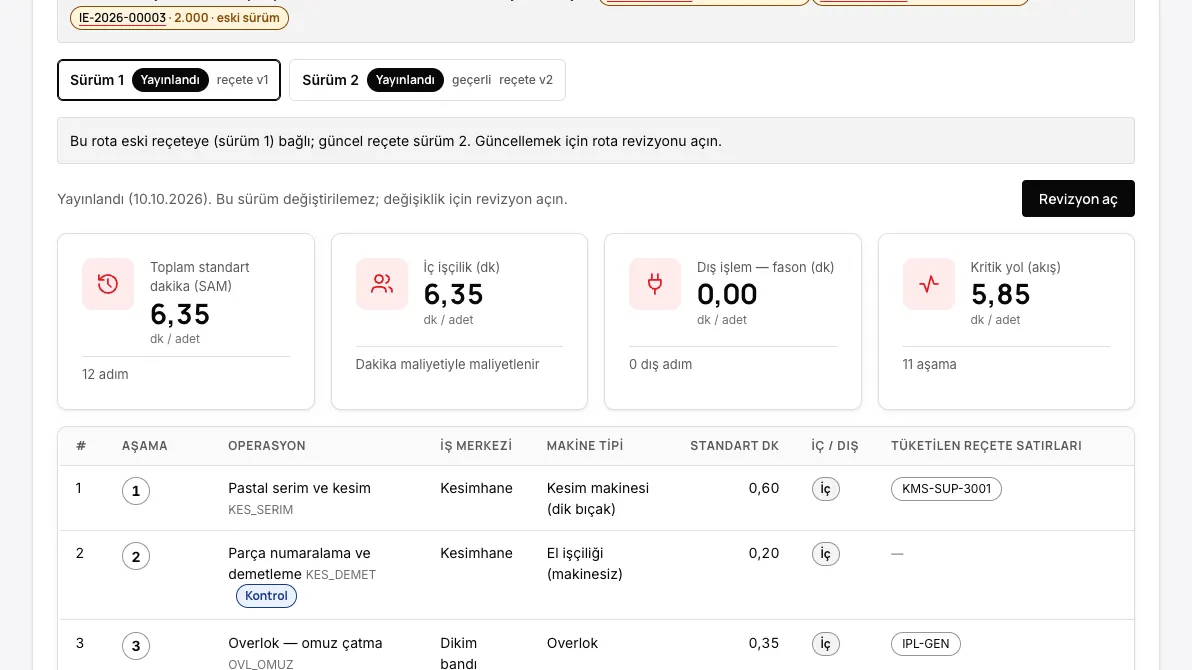Viewport: 1192px width, 670px height.
Task: Click the Pastal serim ve kesim operation
Action: [300, 488]
